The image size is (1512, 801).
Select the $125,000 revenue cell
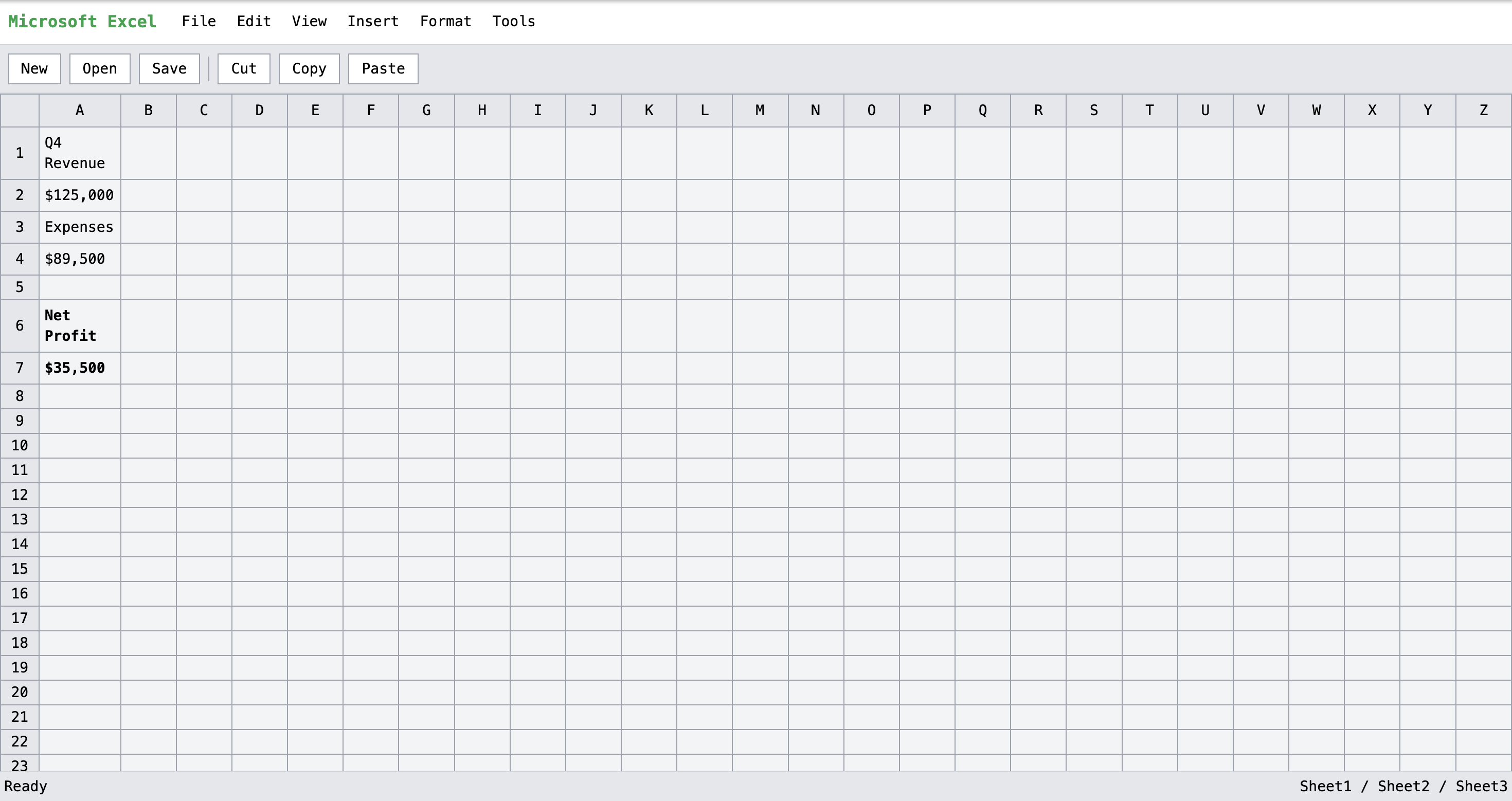click(80, 195)
